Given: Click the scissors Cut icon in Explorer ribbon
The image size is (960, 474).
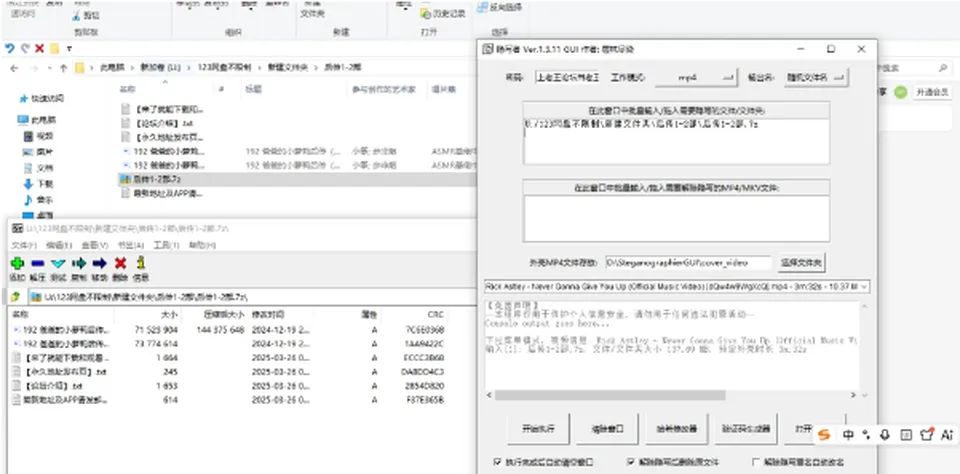Looking at the screenshot, I should point(77,15).
